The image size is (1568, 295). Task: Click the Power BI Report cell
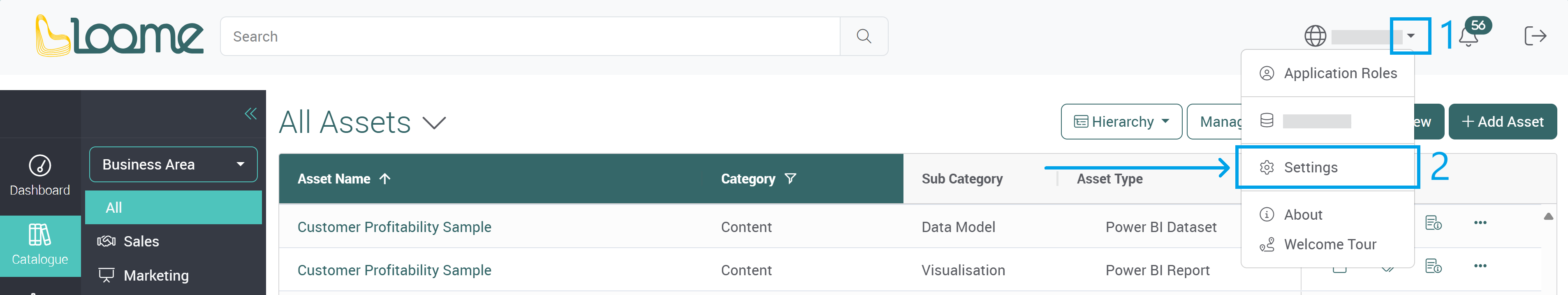pyautogui.click(x=1157, y=270)
